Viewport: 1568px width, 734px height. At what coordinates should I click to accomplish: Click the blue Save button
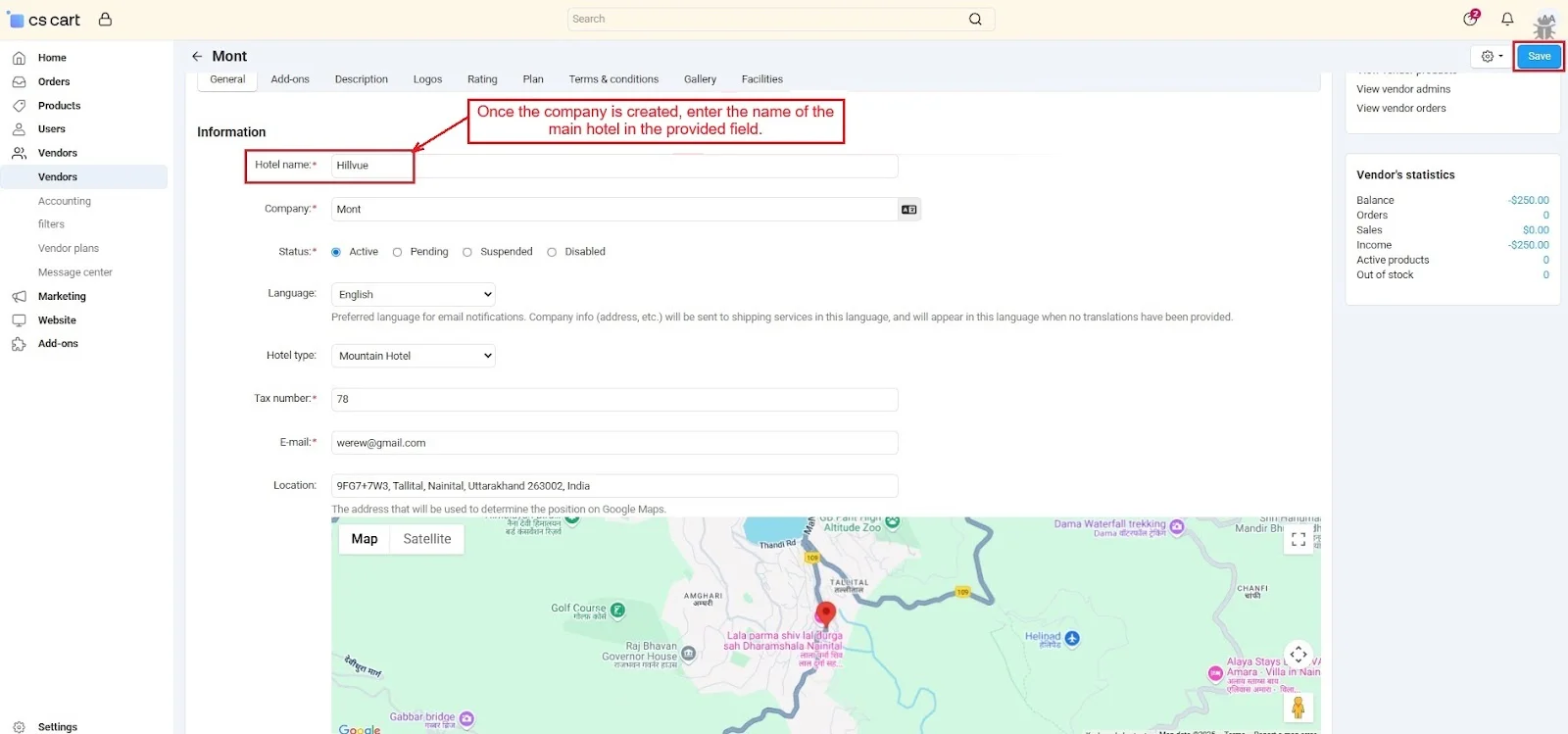[x=1539, y=57]
